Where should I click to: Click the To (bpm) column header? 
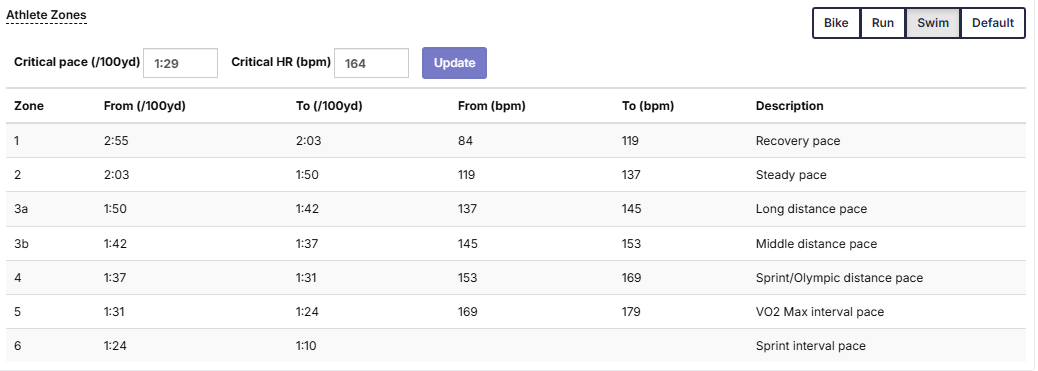point(648,106)
